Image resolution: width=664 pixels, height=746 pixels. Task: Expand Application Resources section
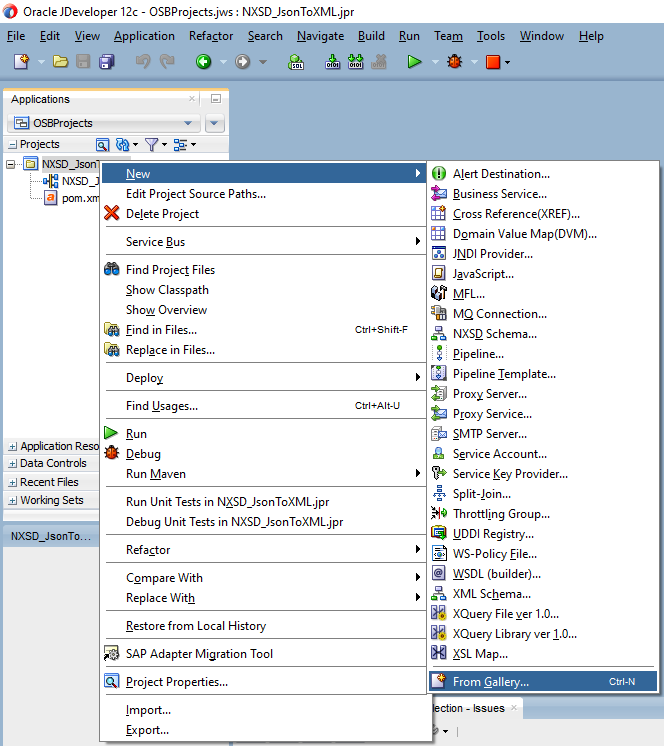pos(12,446)
